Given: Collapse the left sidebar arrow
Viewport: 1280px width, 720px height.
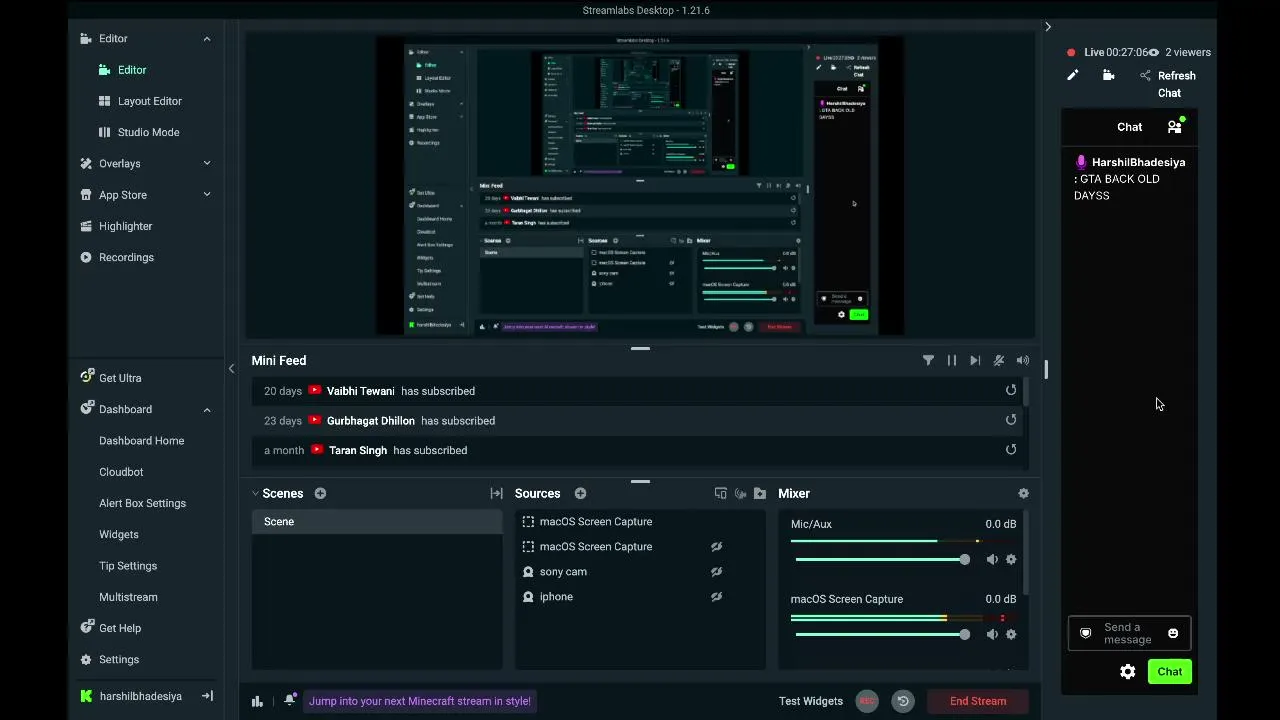Looking at the screenshot, I should 231,369.
